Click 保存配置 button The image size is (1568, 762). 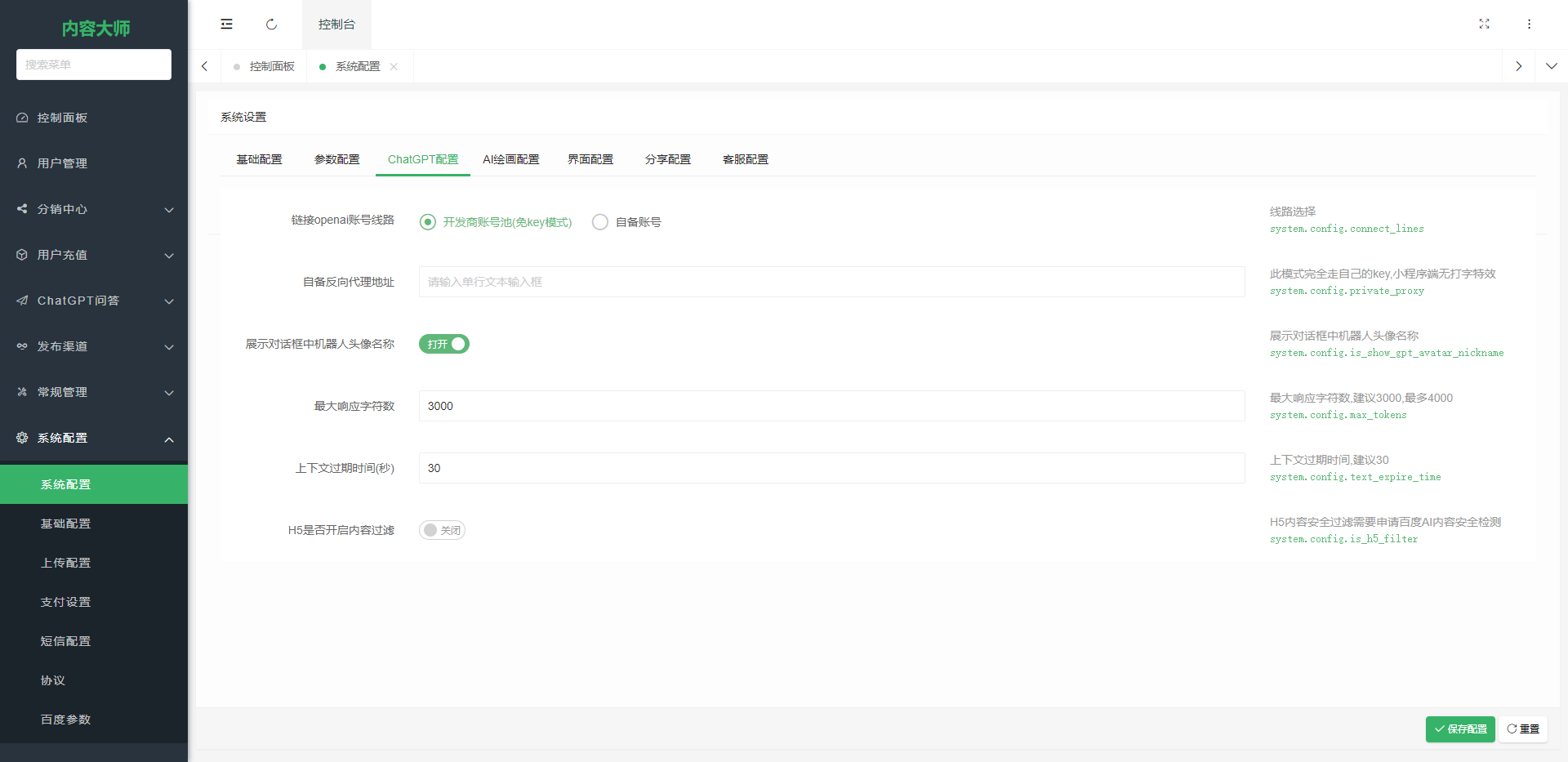(1460, 729)
